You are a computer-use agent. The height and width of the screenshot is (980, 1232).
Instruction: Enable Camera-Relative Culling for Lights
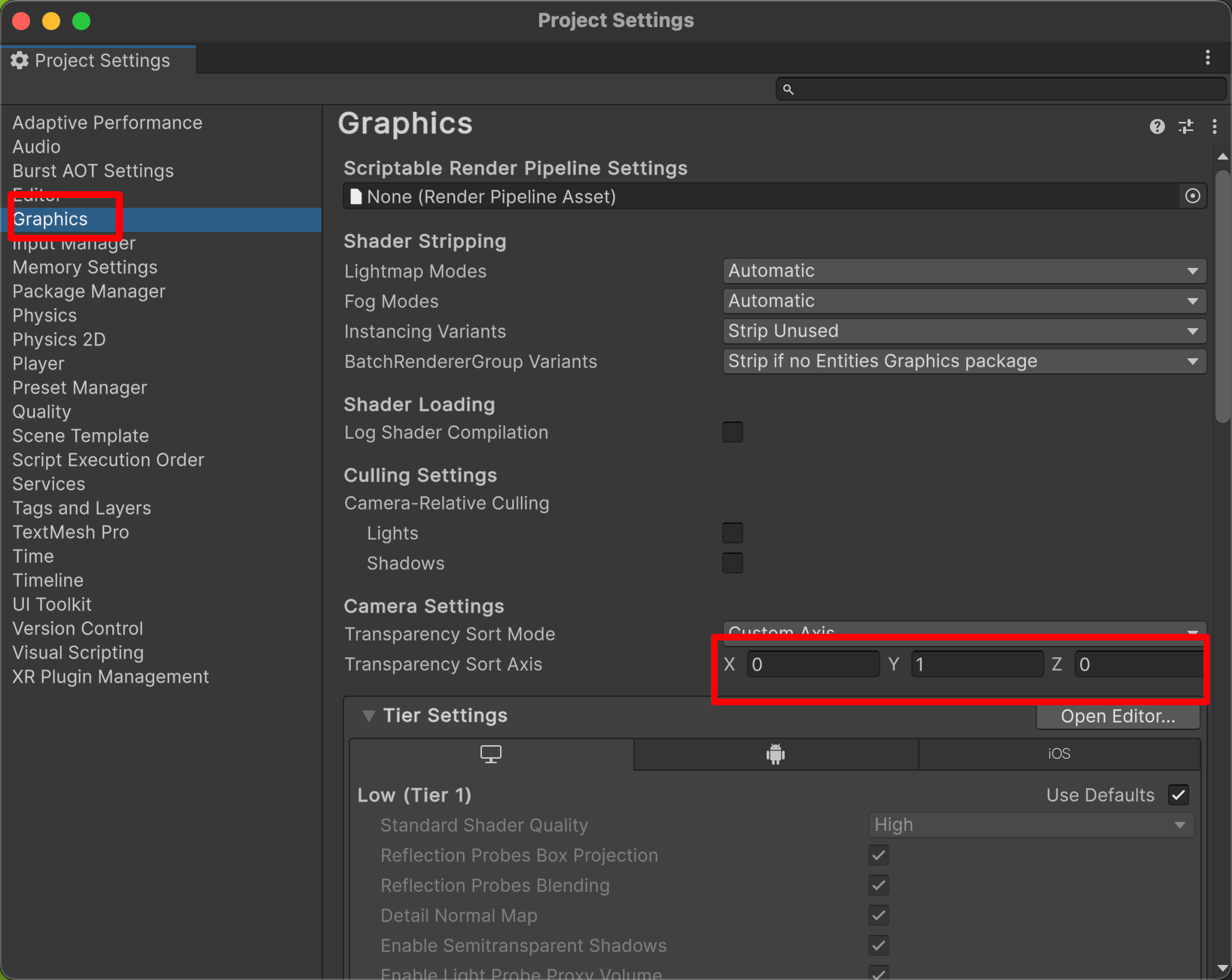coord(733,533)
